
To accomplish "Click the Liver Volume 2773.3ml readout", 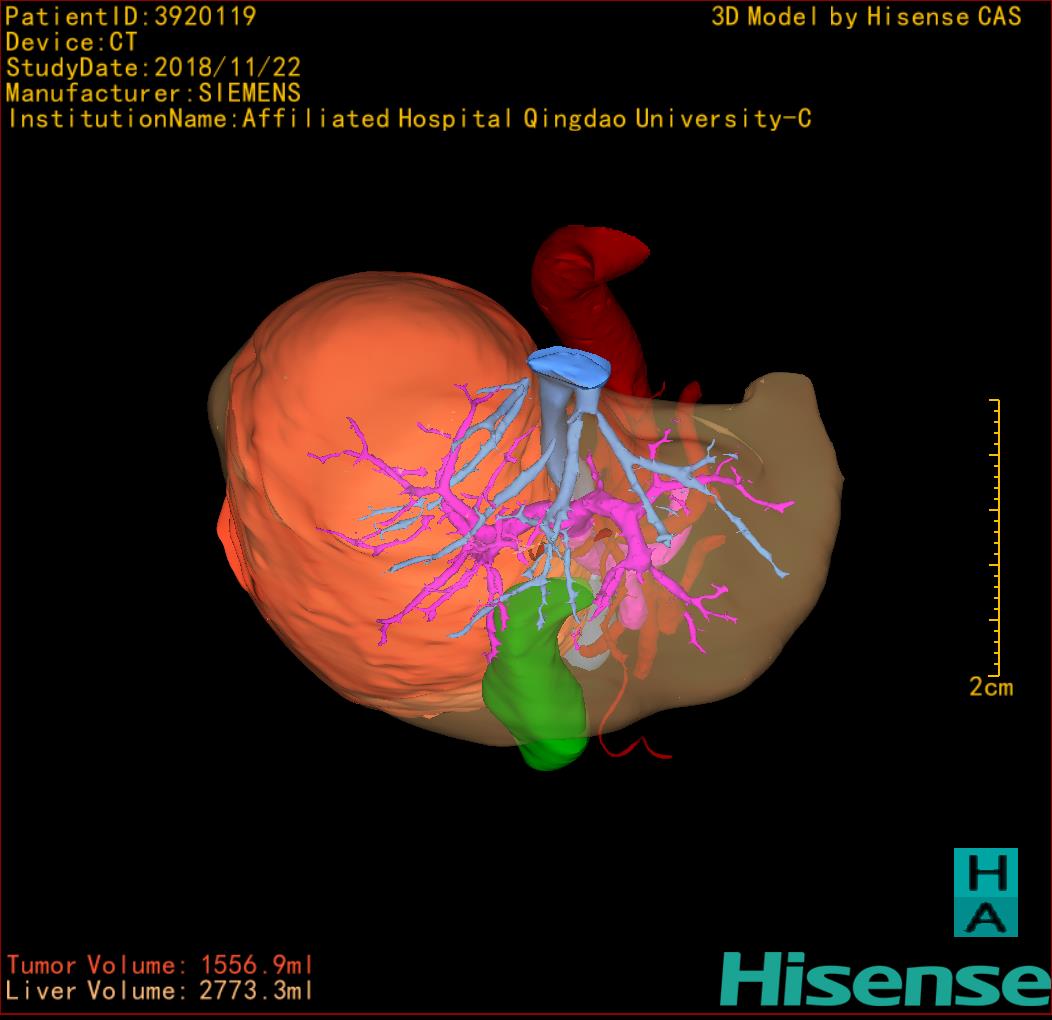I will [x=160, y=991].
